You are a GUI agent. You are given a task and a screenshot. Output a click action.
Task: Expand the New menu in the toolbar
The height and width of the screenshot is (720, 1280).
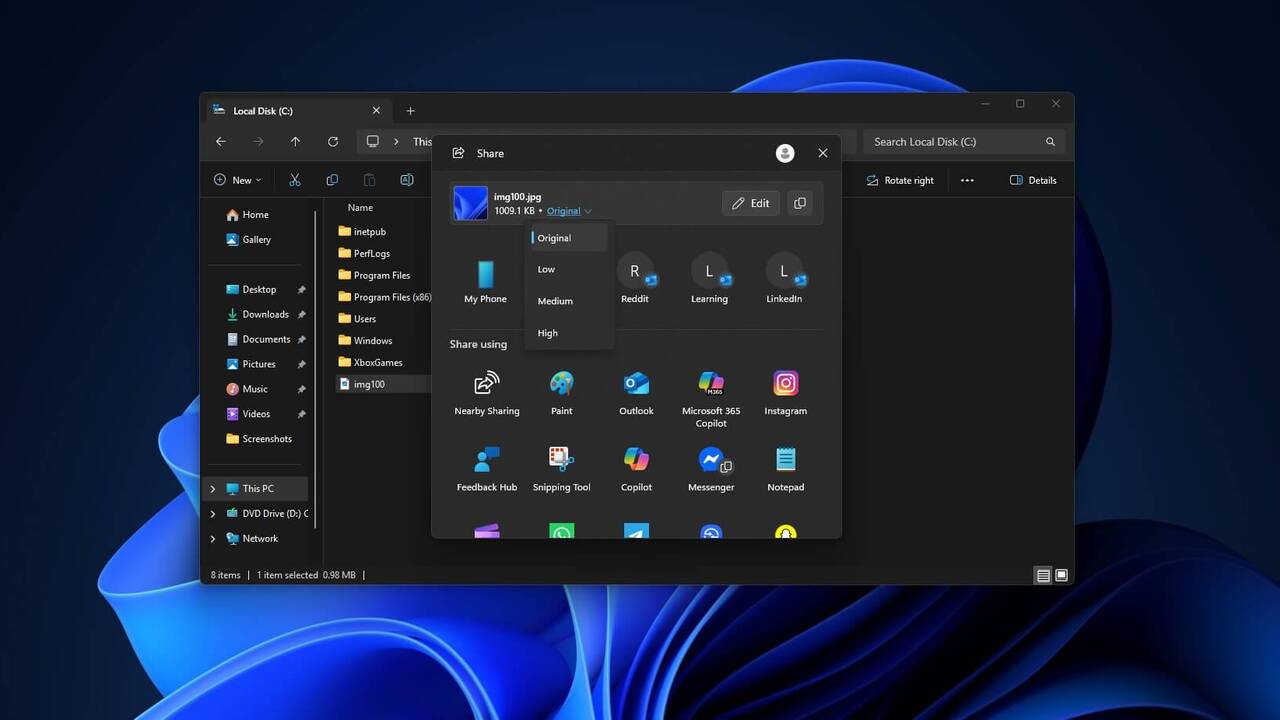pyautogui.click(x=237, y=180)
